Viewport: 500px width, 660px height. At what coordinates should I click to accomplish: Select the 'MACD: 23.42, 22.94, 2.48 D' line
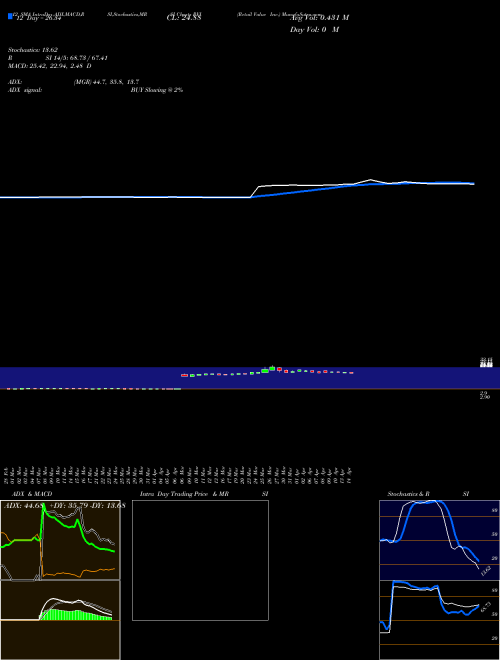click(x=50, y=66)
